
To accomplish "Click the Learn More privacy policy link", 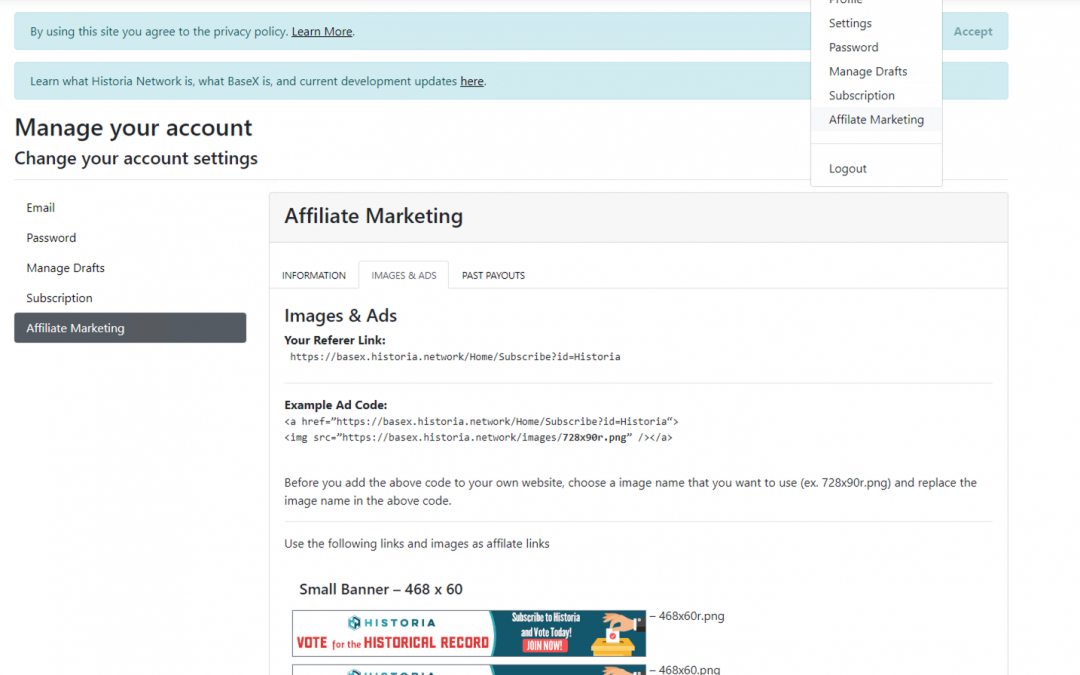I will (x=321, y=32).
